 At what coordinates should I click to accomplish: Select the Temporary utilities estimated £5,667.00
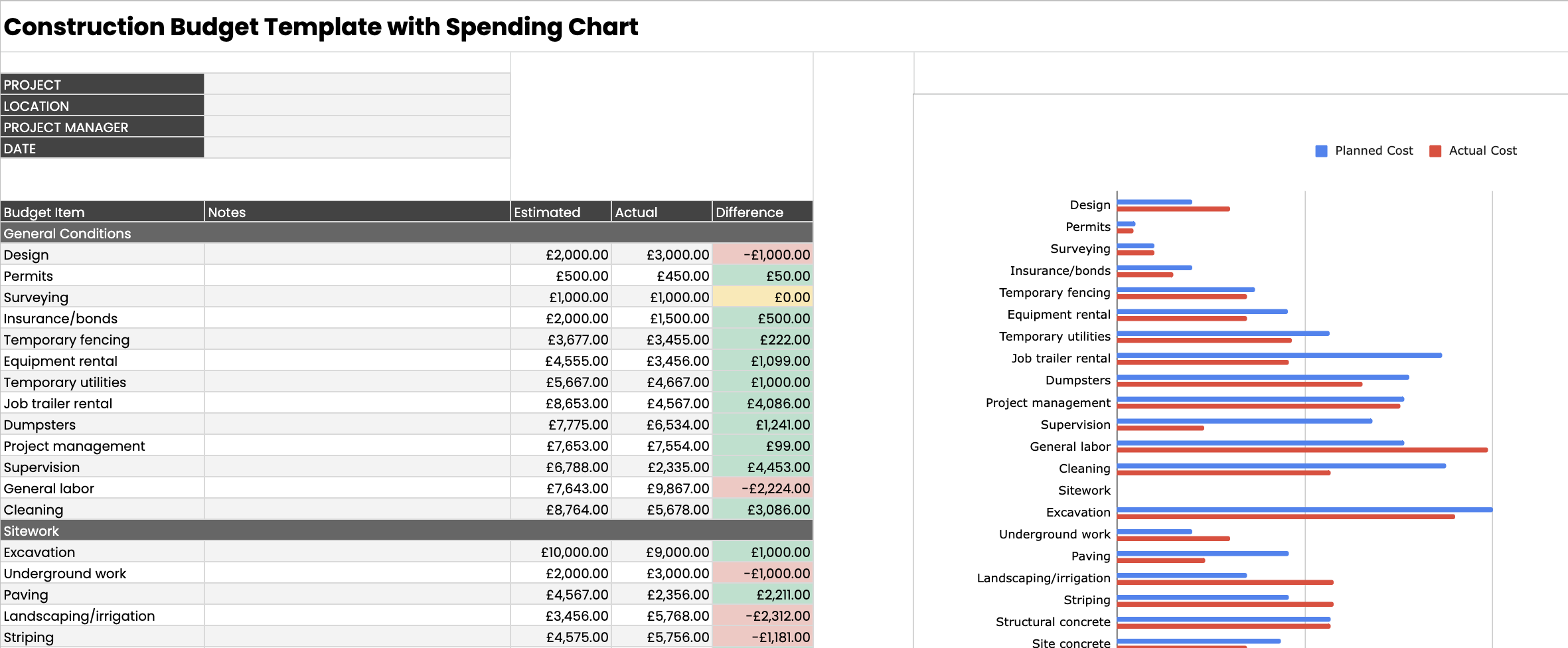pyautogui.click(x=561, y=382)
